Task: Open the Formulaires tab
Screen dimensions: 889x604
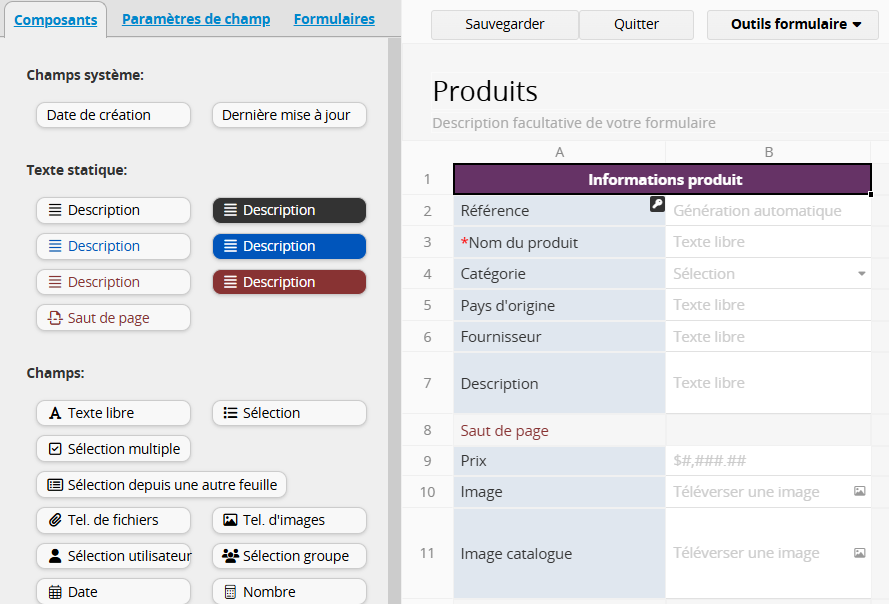Action: click(334, 19)
